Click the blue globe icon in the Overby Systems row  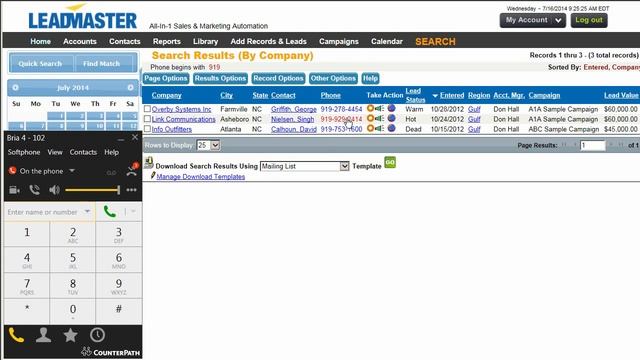point(391,108)
